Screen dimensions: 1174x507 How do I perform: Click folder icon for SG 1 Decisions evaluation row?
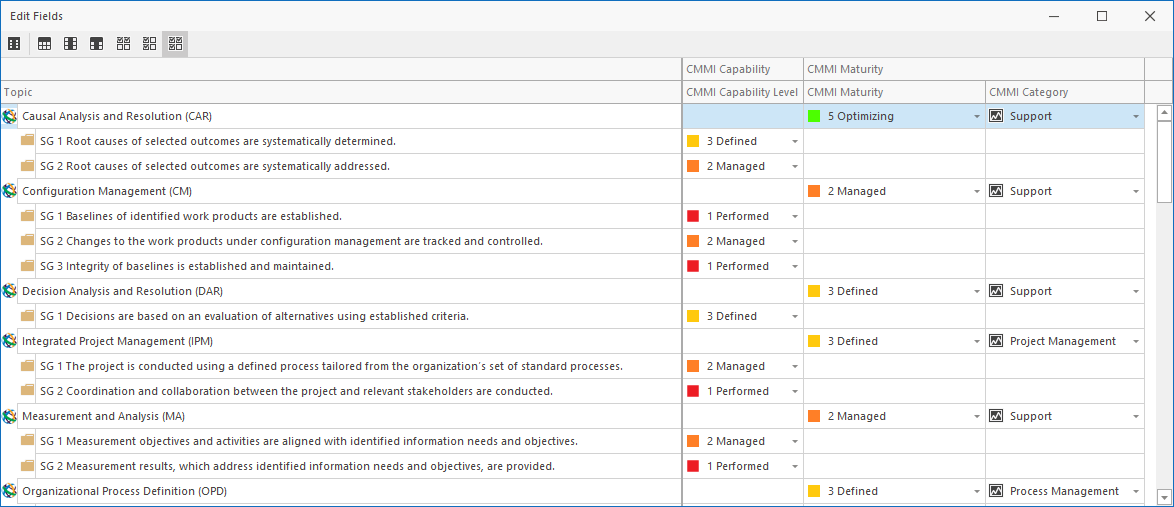click(28, 315)
